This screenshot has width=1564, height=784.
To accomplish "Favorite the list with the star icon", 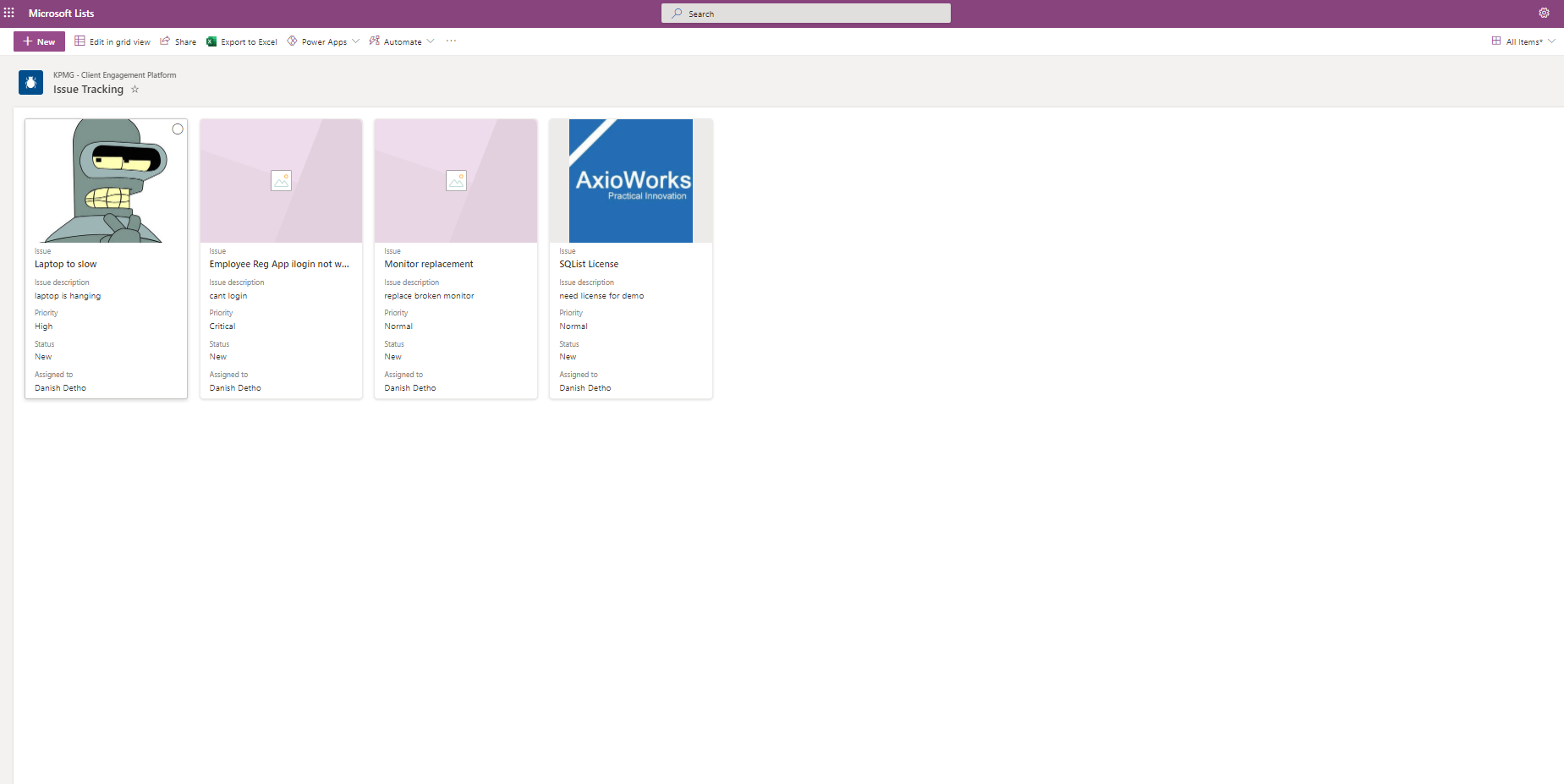I will click(x=134, y=90).
